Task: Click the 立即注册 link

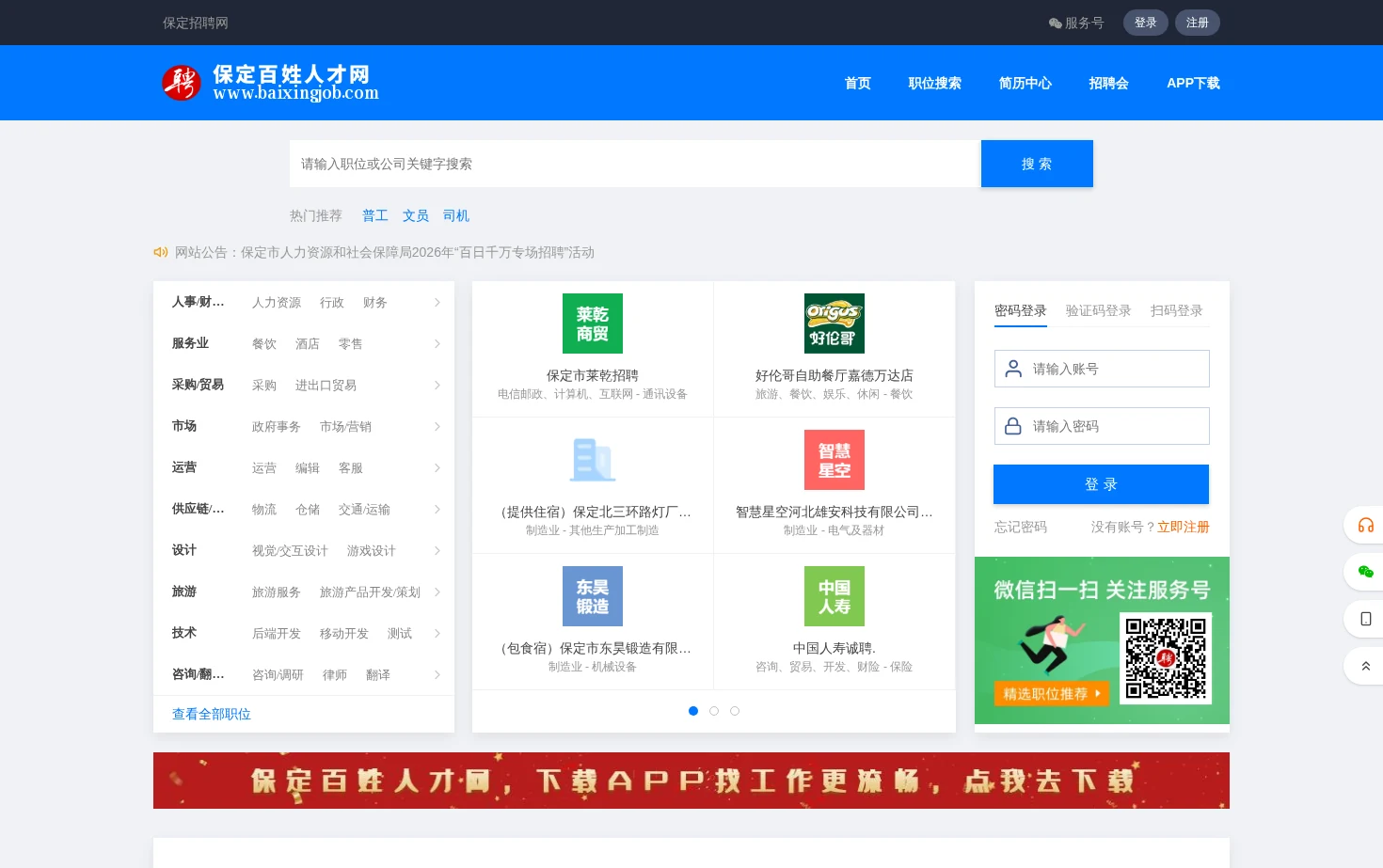Action: 1184,527
